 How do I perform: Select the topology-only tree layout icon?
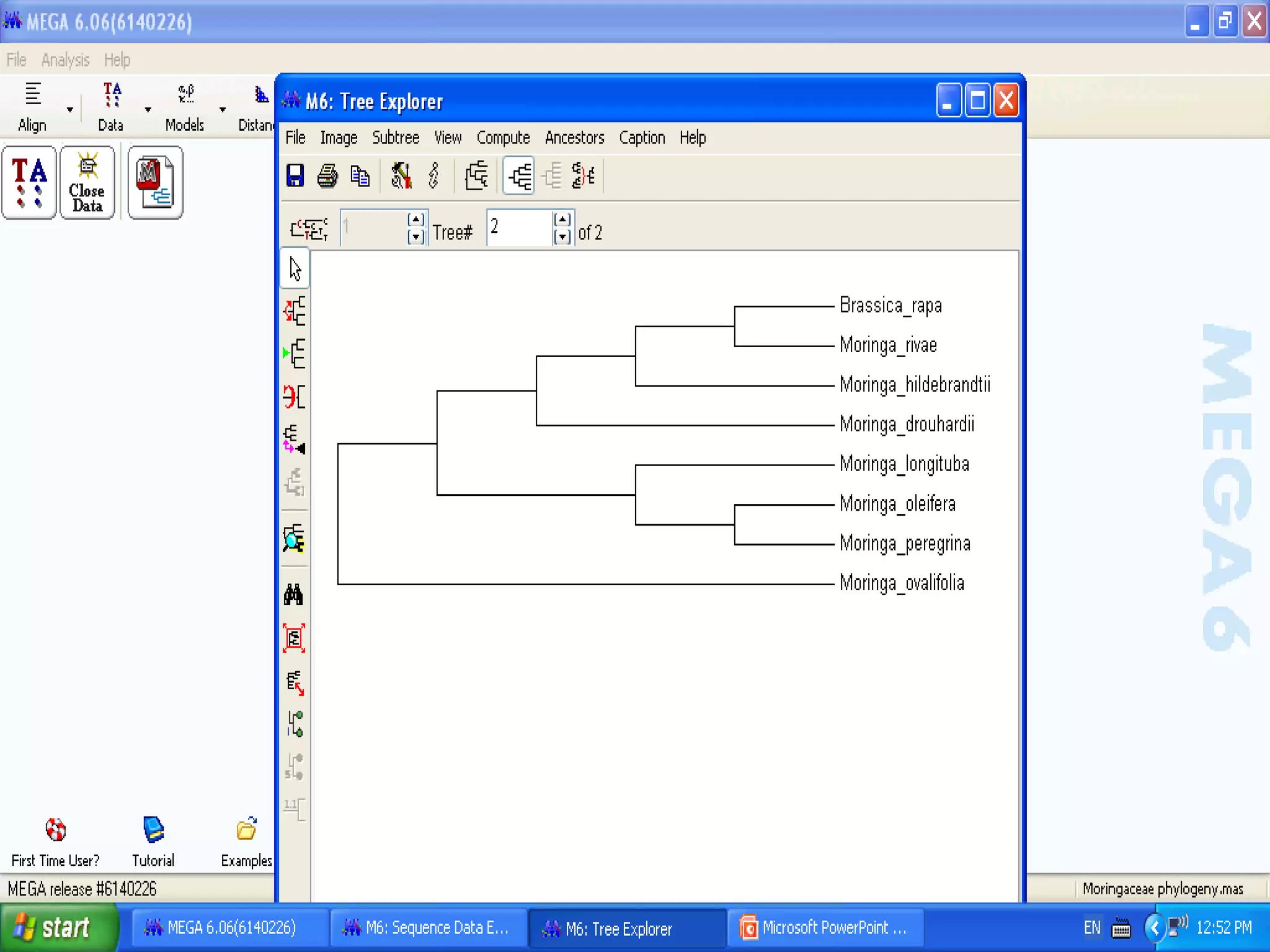click(476, 175)
